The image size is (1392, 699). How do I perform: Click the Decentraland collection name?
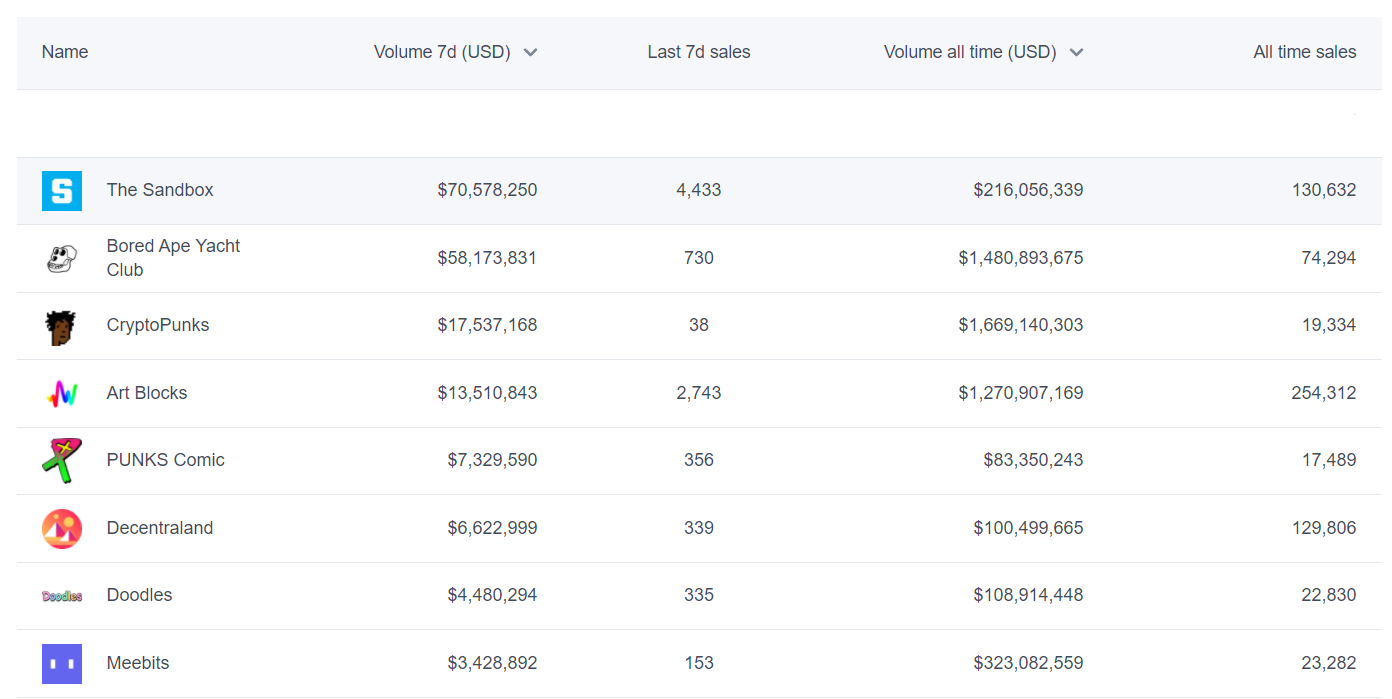160,528
